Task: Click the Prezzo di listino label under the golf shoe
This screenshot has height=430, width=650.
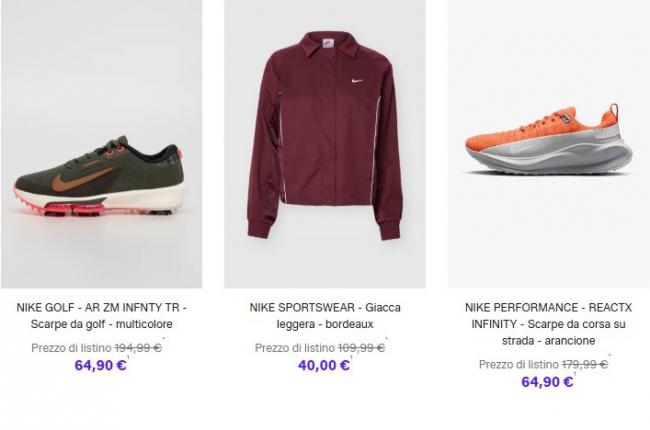Action: (x=71, y=348)
